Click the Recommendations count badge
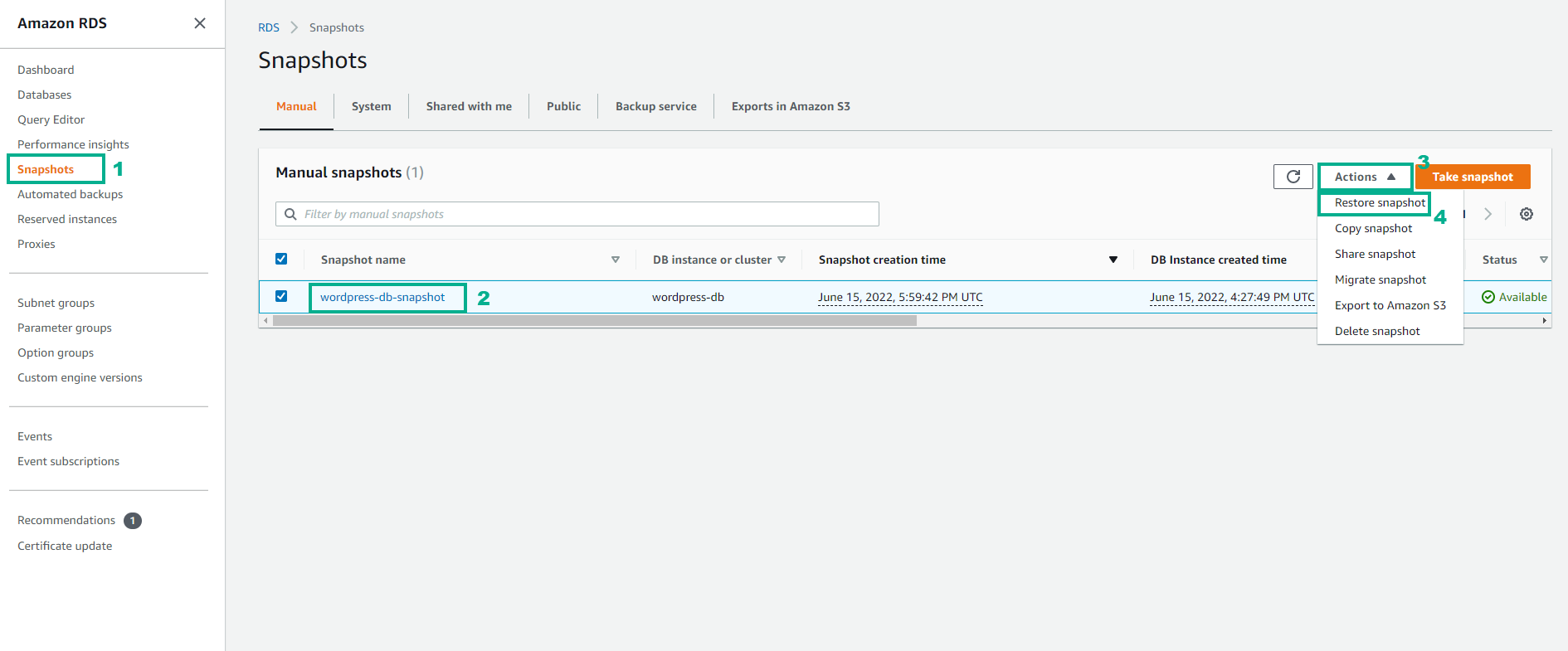Image resolution: width=1568 pixels, height=651 pixels. tap(133, 521)
